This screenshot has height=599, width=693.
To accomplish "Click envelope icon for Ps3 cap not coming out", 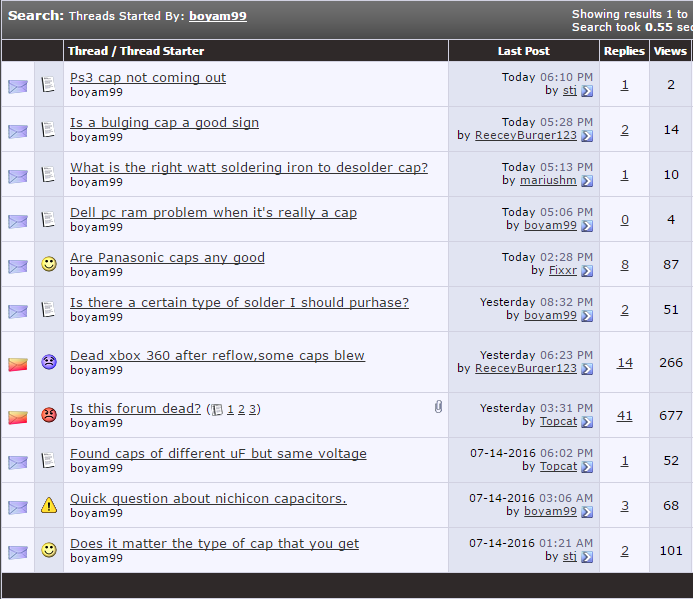I will pyautogui.click(x=18, y=86).
